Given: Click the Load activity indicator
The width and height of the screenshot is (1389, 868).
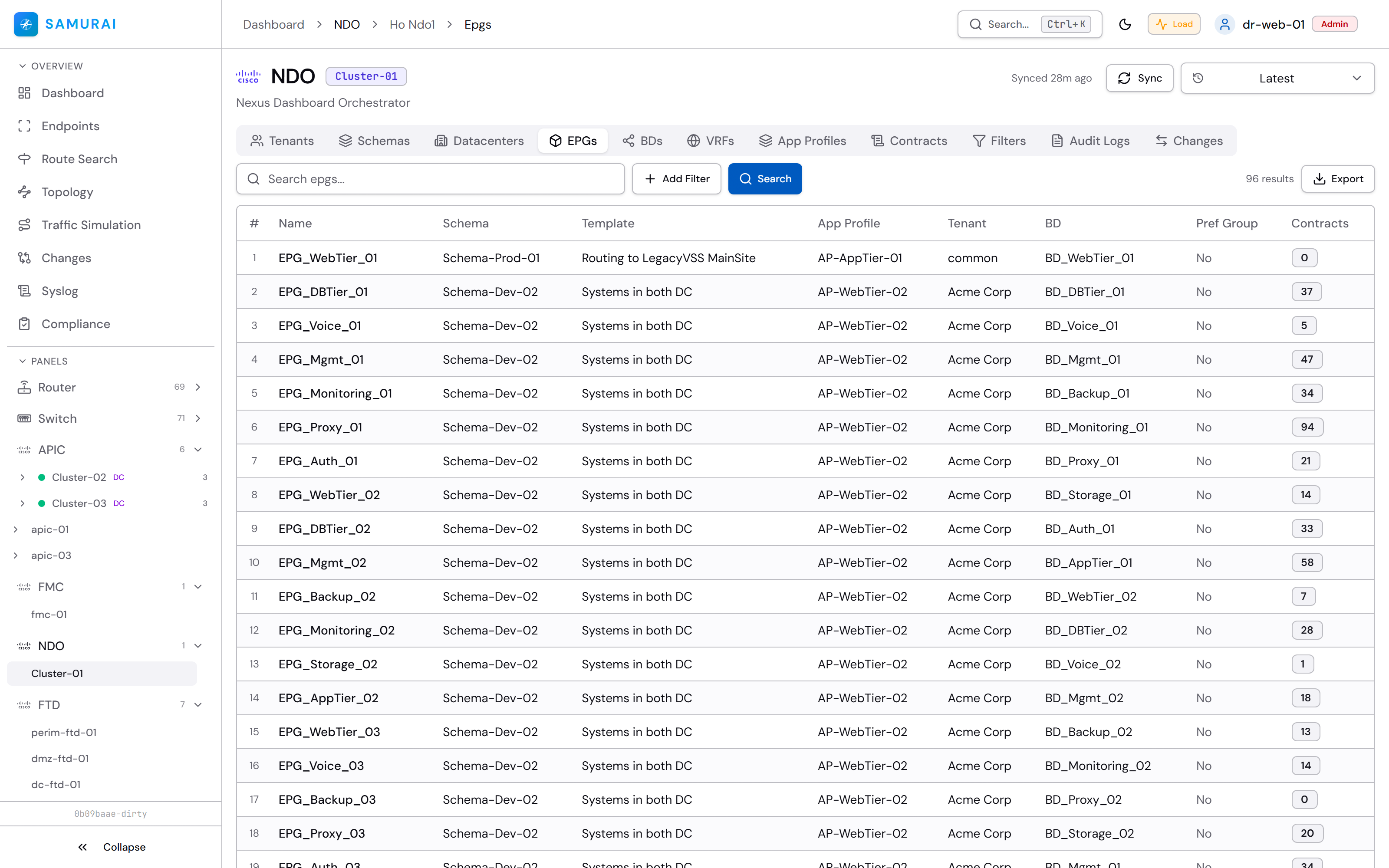Looking at the screenshot, I should [x=1173, y=24].
